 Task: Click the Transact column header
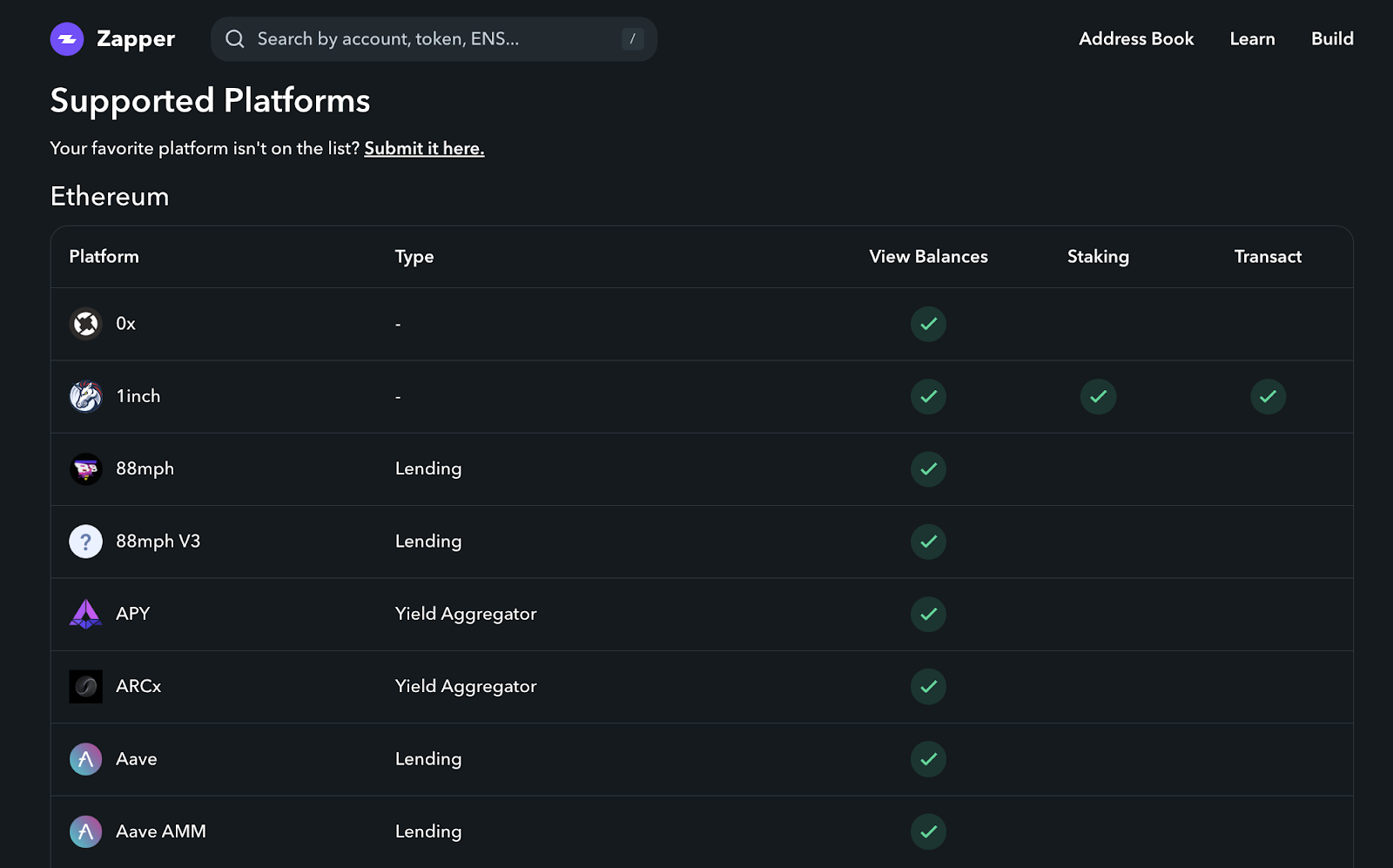coord(1268,257)
